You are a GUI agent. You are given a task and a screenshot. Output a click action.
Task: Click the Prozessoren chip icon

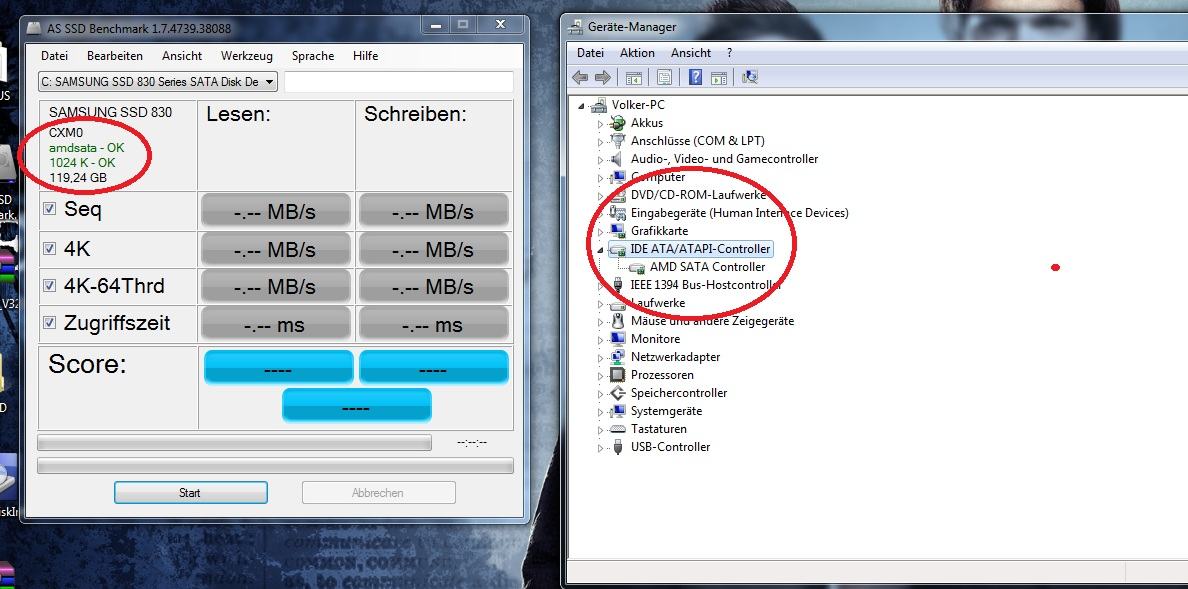(x=617, y=375)
